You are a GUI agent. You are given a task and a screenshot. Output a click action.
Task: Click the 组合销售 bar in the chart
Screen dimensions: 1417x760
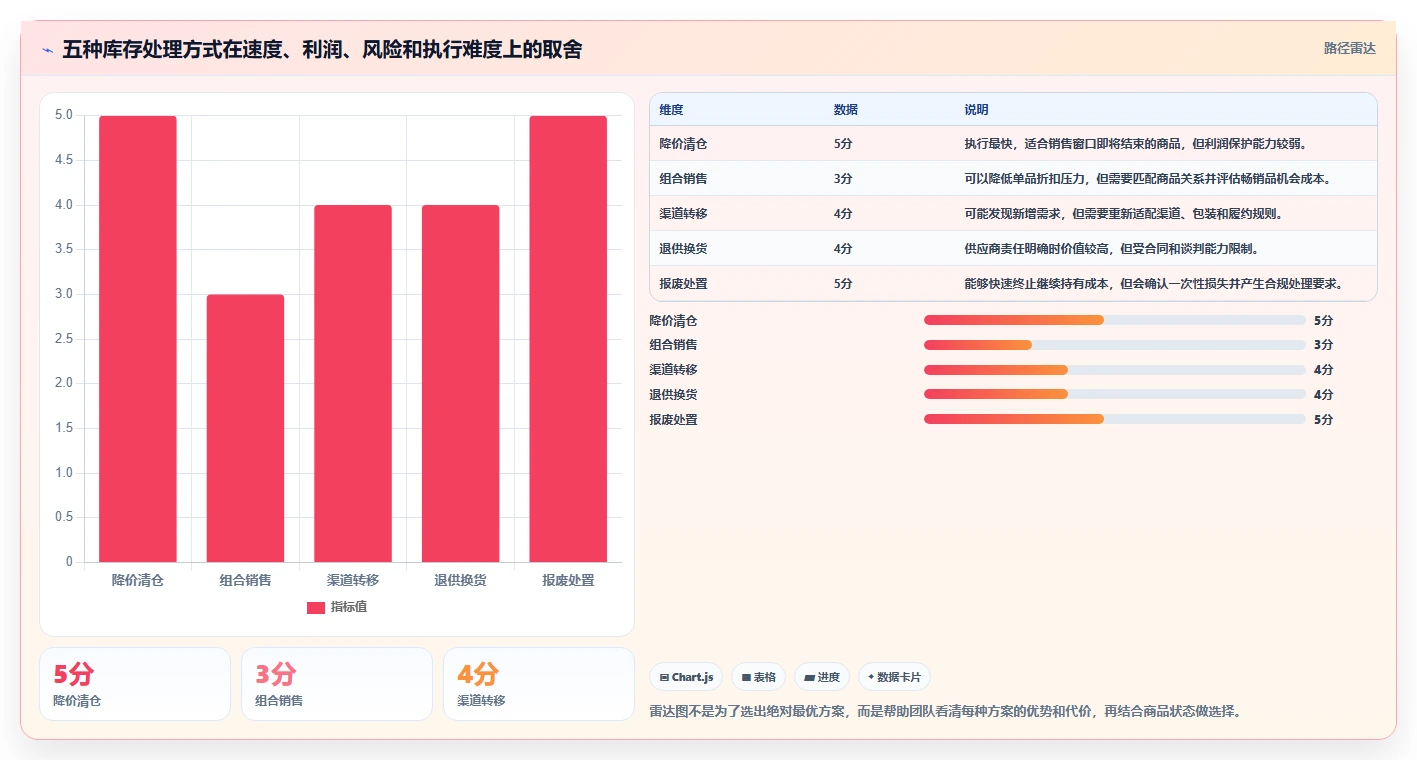point(245,428)
